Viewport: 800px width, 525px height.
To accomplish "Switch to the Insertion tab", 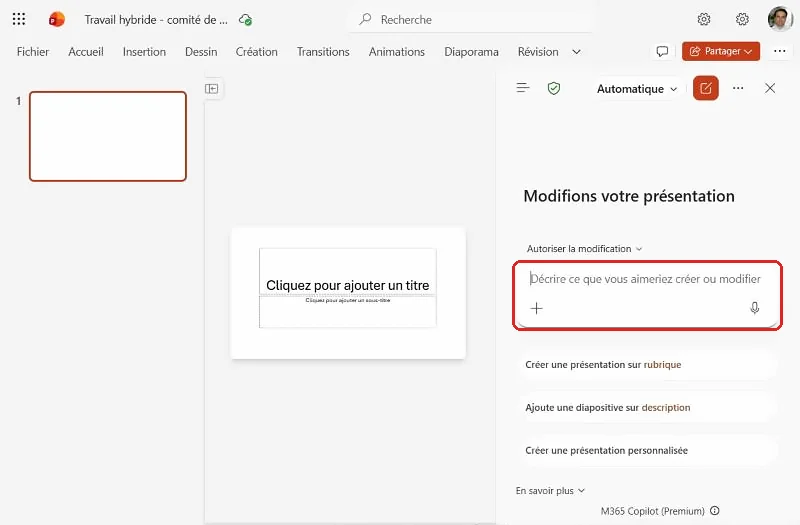I will pyautogui.click(x=144, y=52).
